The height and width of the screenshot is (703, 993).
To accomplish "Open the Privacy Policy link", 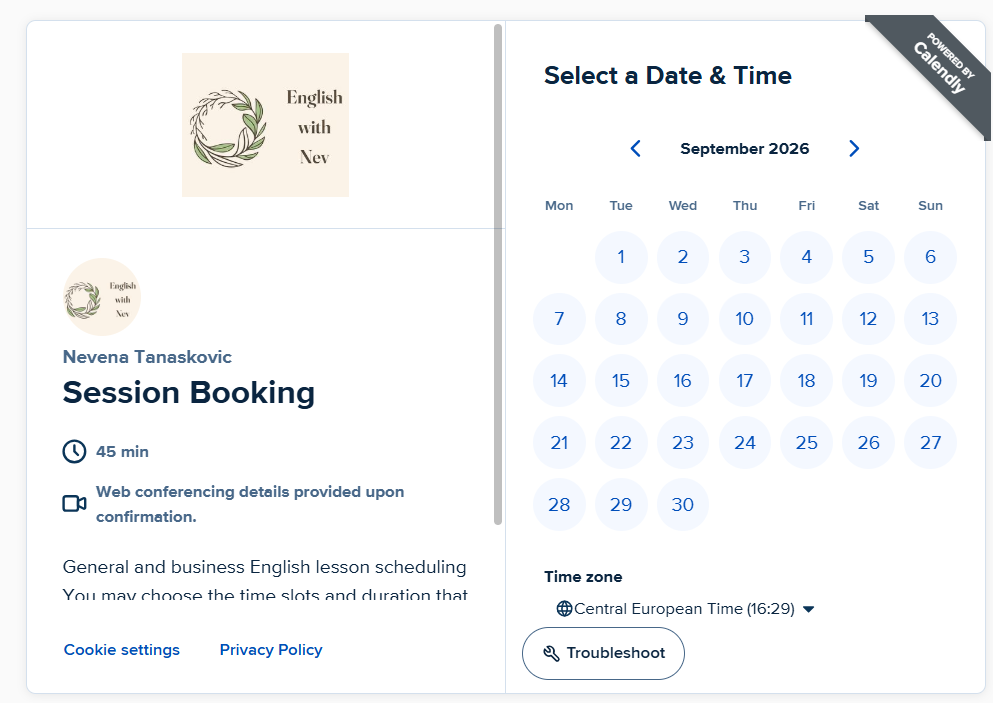I will point(271,650).
